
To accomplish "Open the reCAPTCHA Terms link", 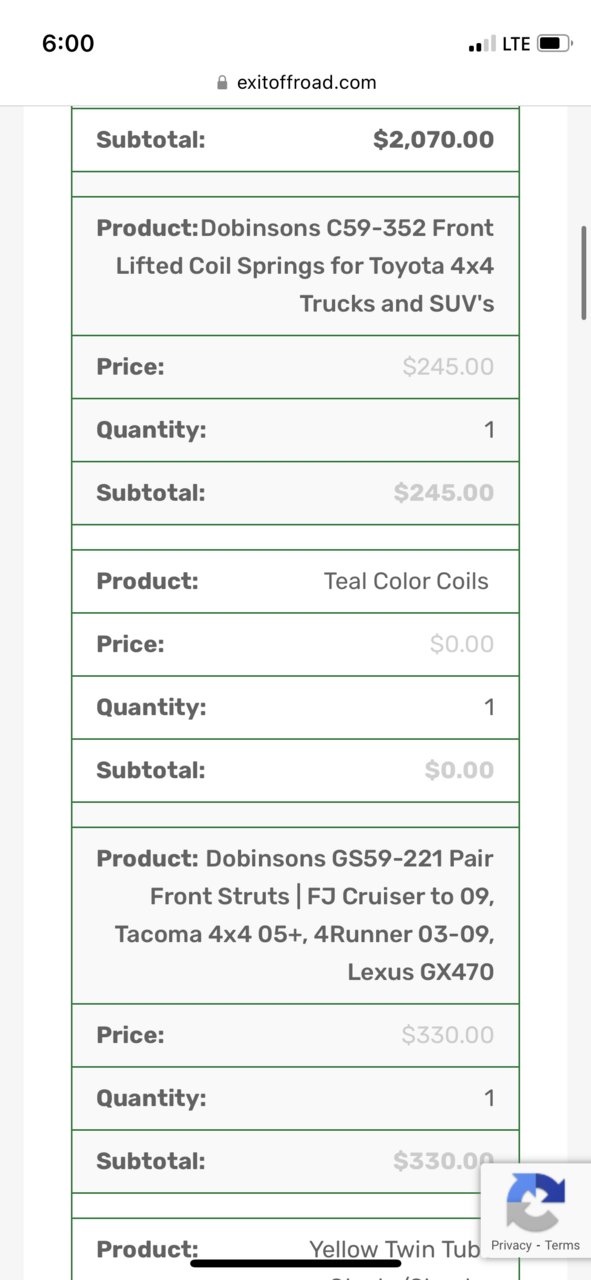I will coord(562,1245).
